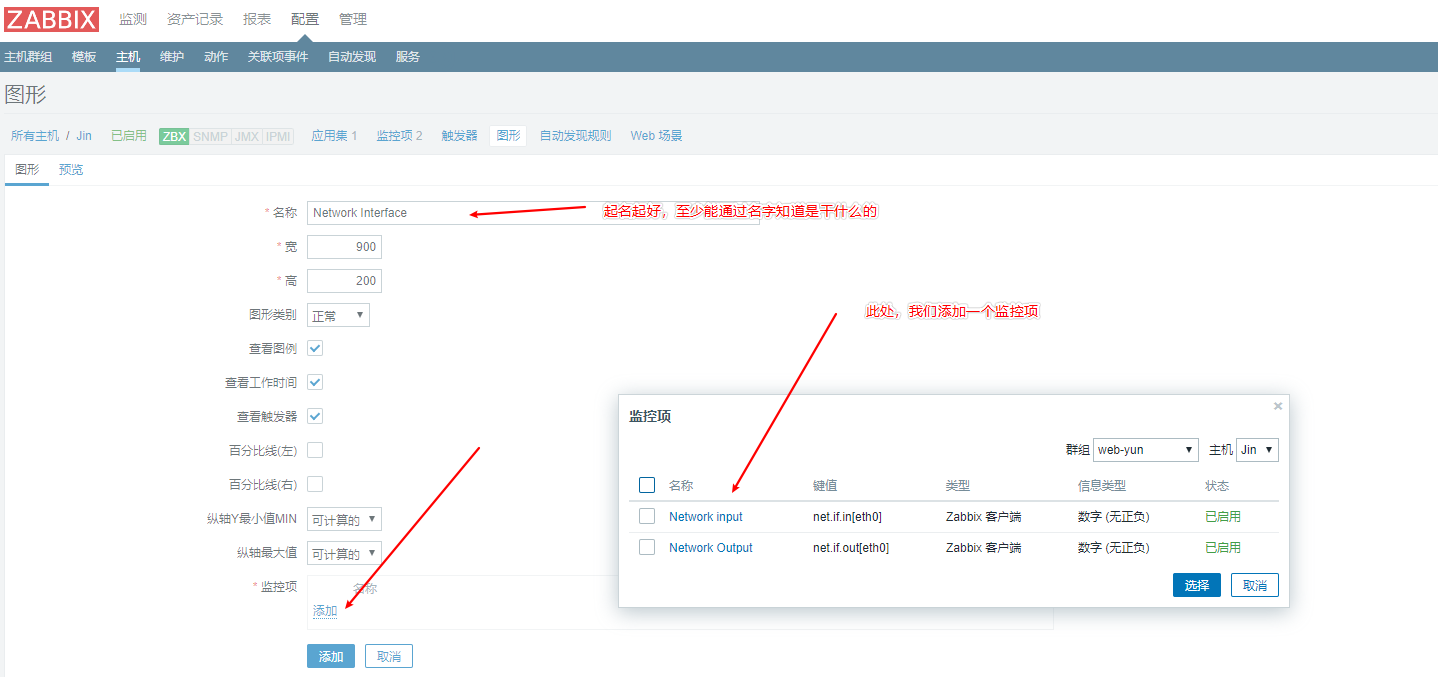Open the 图形类别 dropdown
The height and width of the screenshot is (677, 1438).
338,315
